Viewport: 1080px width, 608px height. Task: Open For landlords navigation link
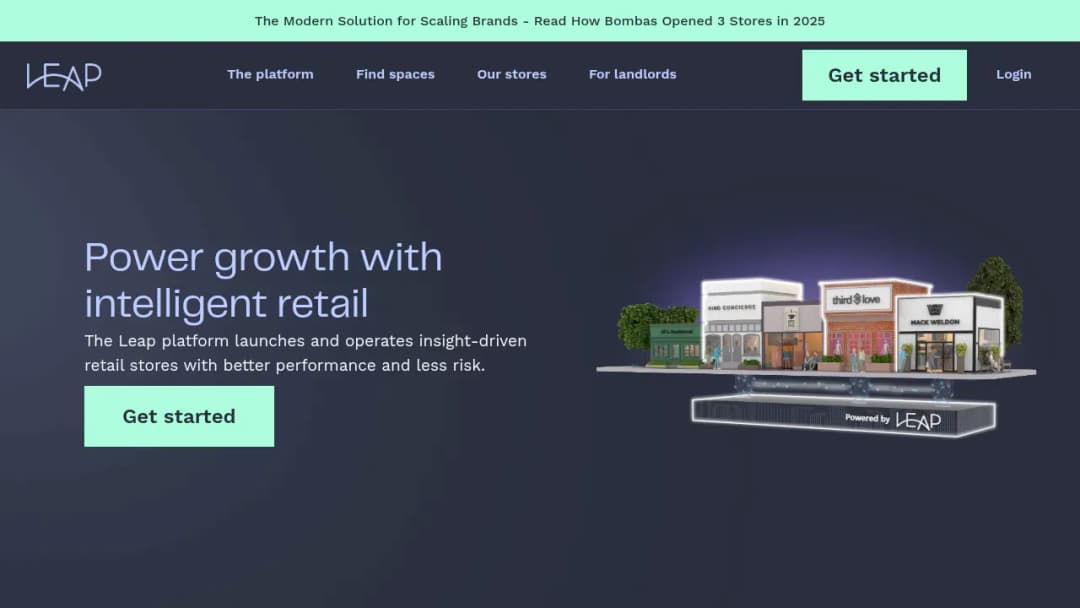pos(632,74)
